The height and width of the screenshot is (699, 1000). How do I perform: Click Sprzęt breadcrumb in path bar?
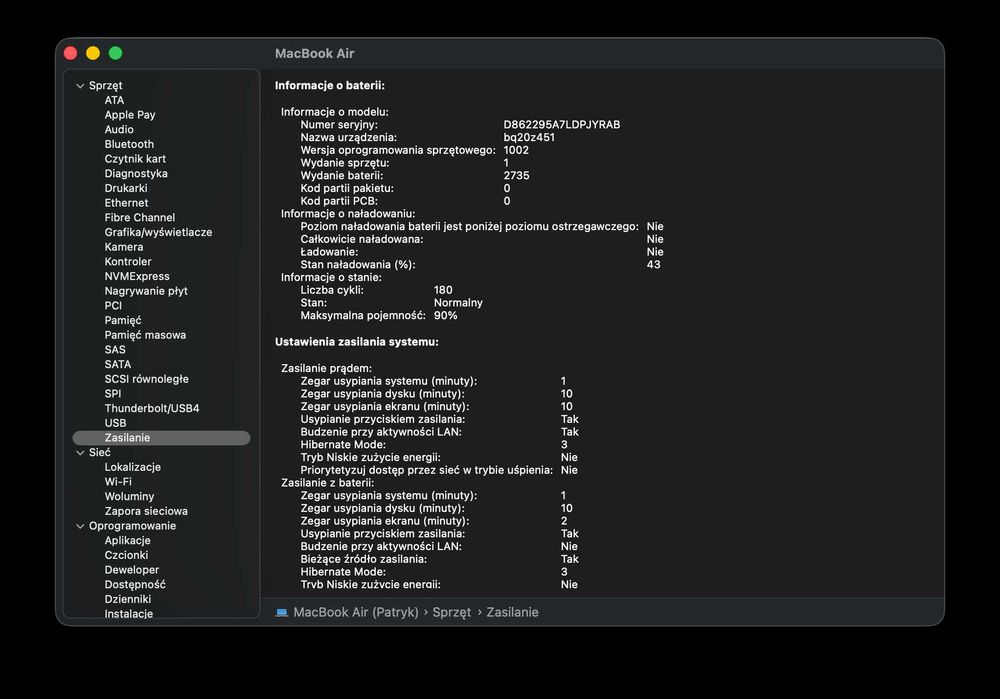coord(452,612)
